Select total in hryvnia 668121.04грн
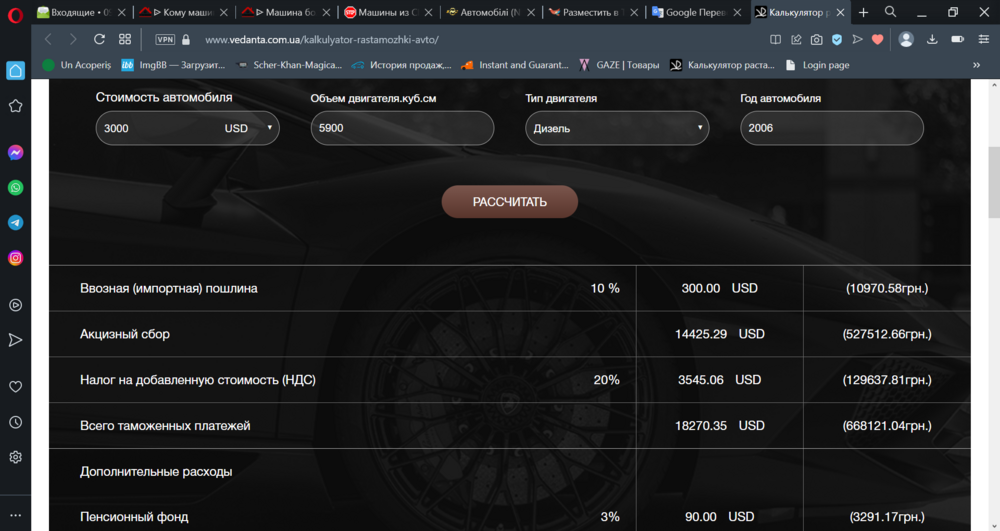 pyautogui.click(x=887, y=426)
